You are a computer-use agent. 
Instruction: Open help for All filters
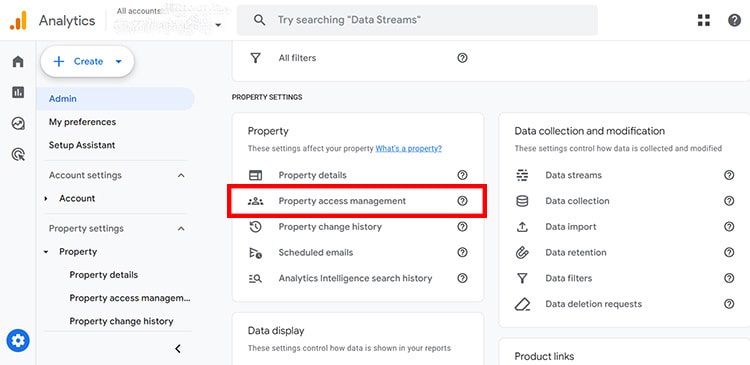tap(462, 58)
